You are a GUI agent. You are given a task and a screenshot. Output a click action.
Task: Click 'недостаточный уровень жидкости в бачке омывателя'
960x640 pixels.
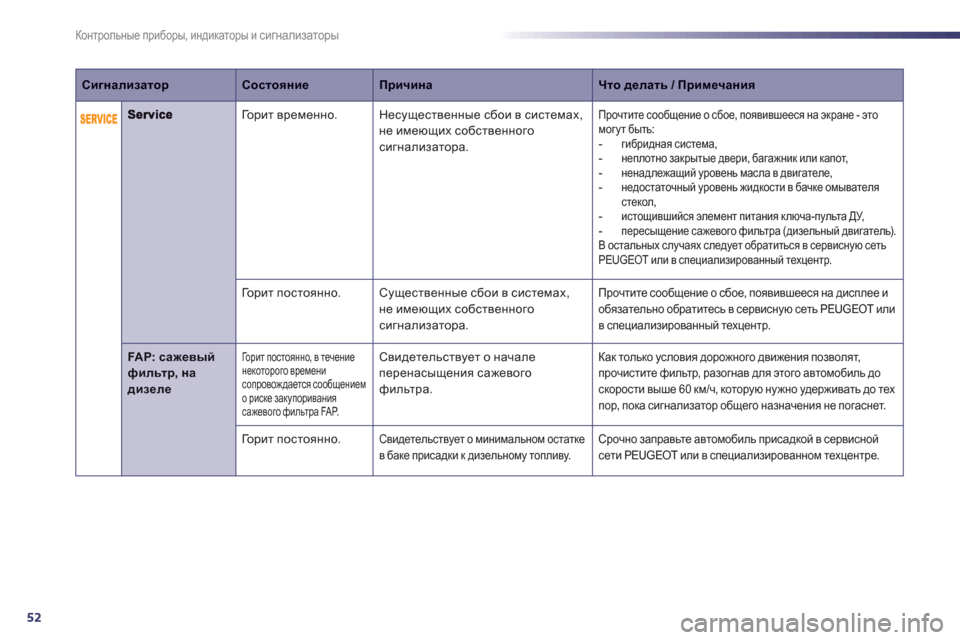click(750, 195)
